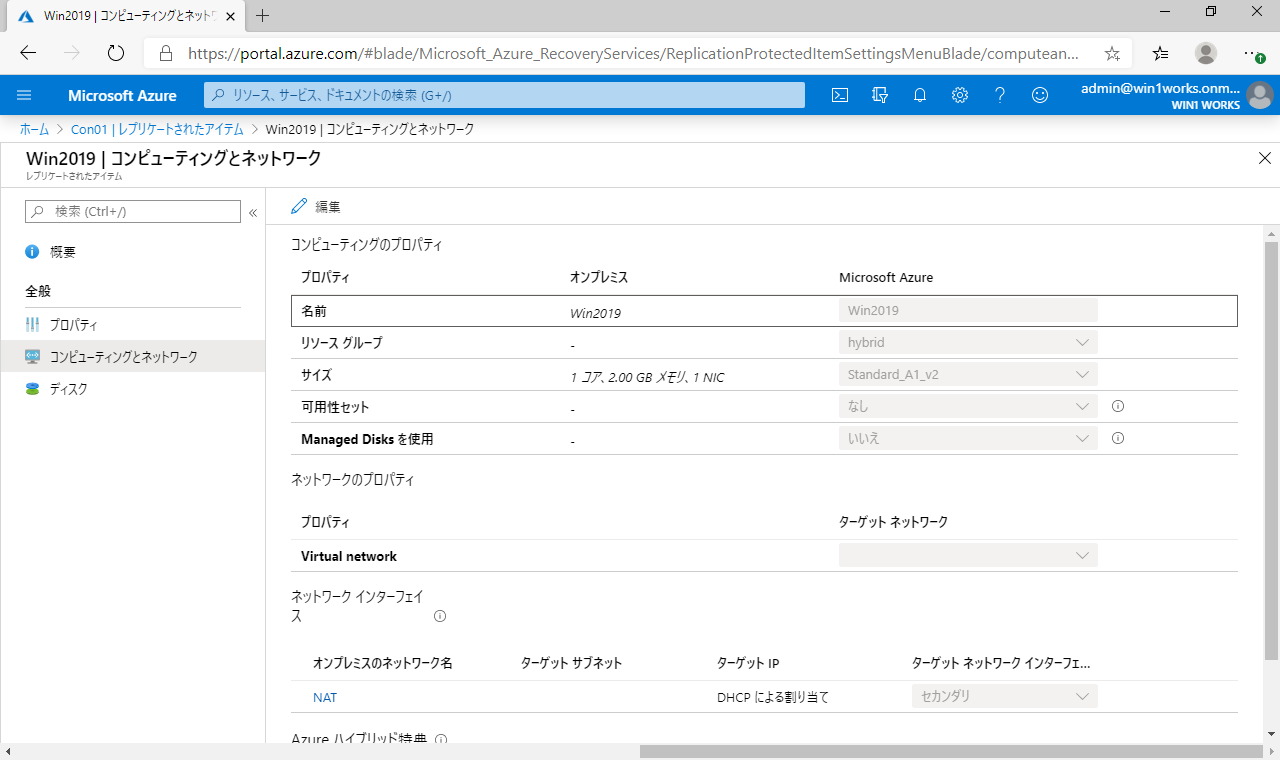
Task: Open feedback smiley icon
Action: [x=1040, y=95]
